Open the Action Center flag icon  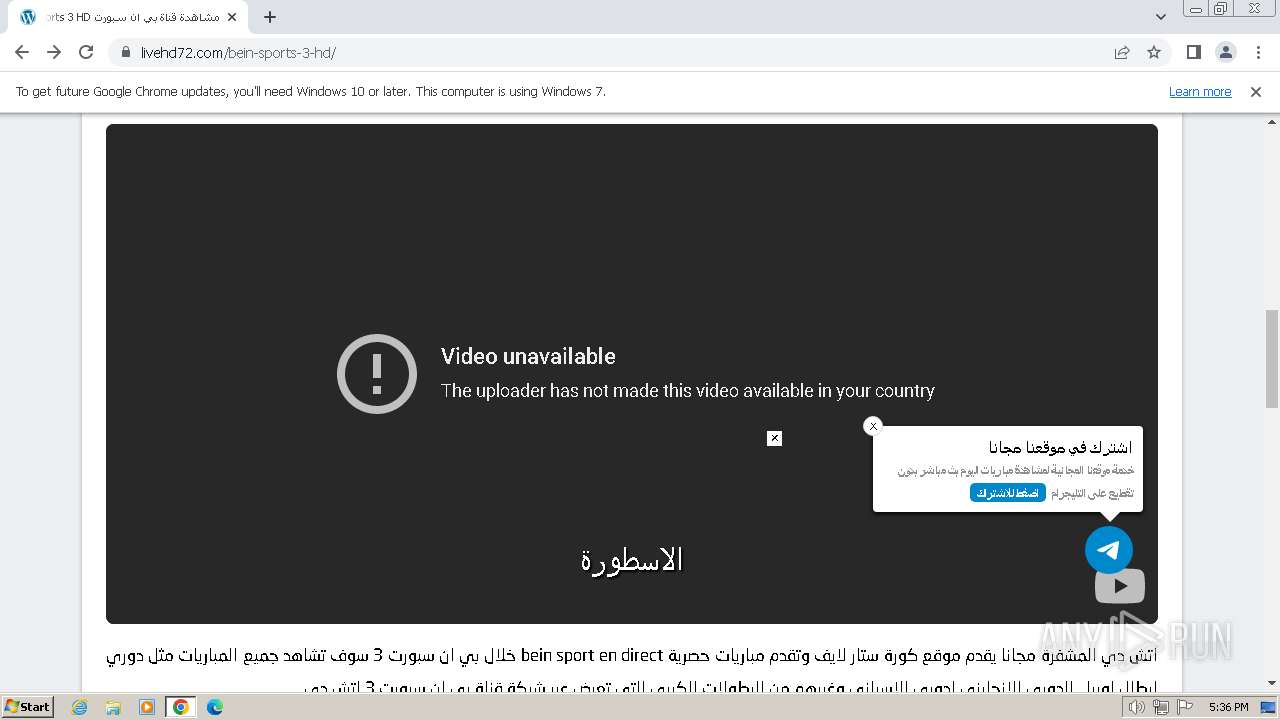(1184, 707)
